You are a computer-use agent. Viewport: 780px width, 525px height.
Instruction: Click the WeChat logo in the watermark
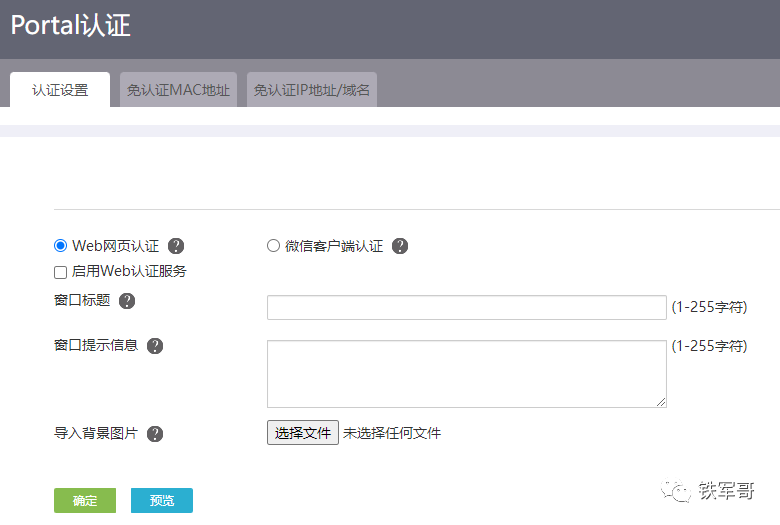(681, 491)
